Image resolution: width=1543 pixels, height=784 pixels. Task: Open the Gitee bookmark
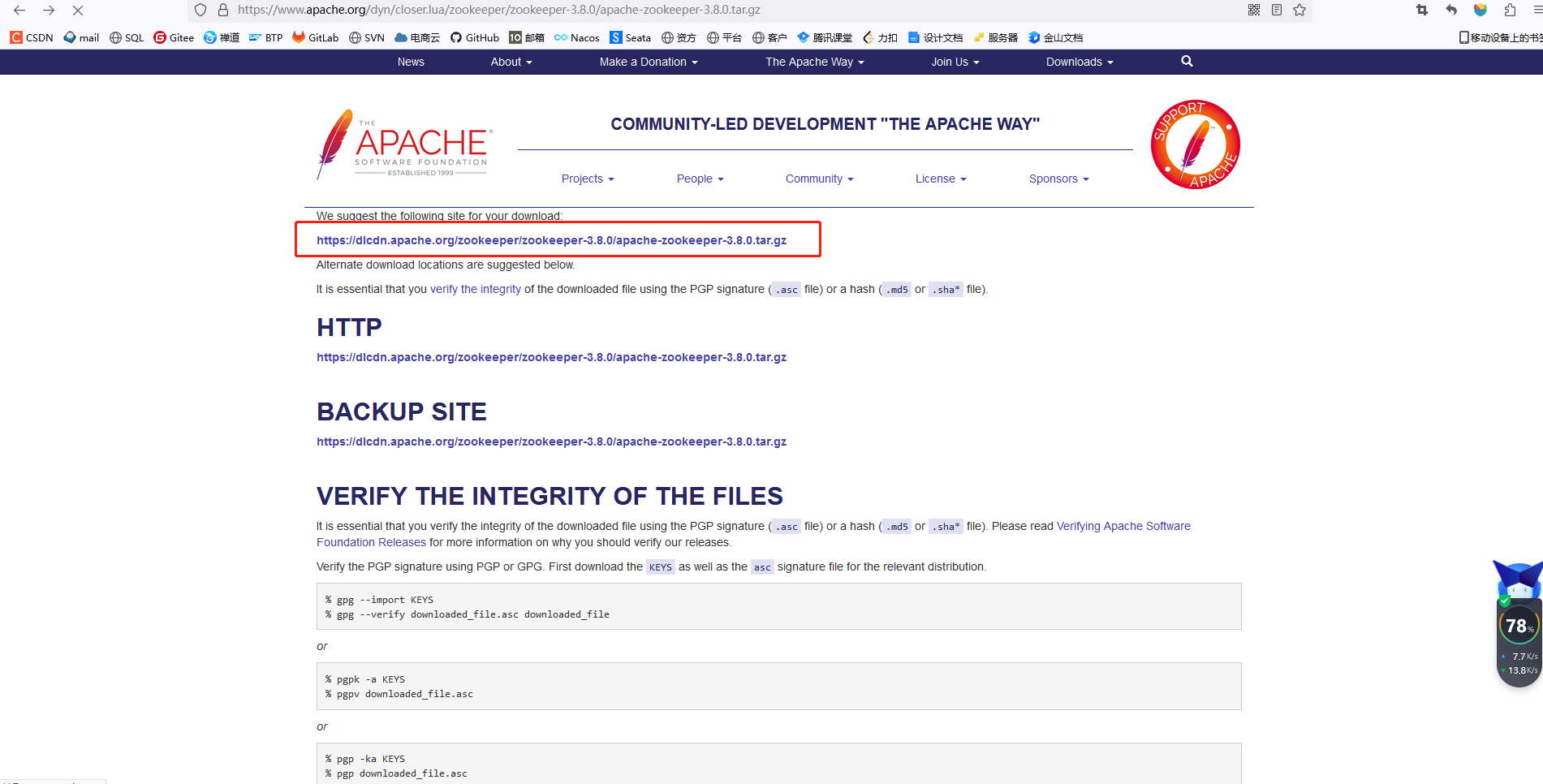point(174,37)
